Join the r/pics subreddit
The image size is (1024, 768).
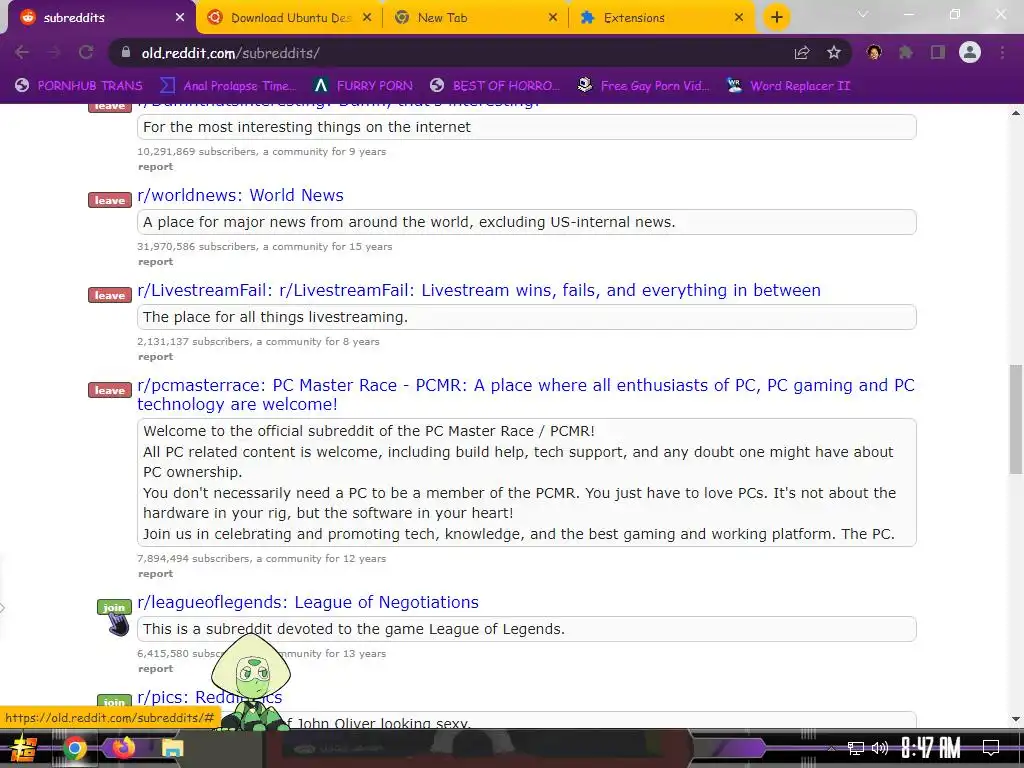click(114, 701)
